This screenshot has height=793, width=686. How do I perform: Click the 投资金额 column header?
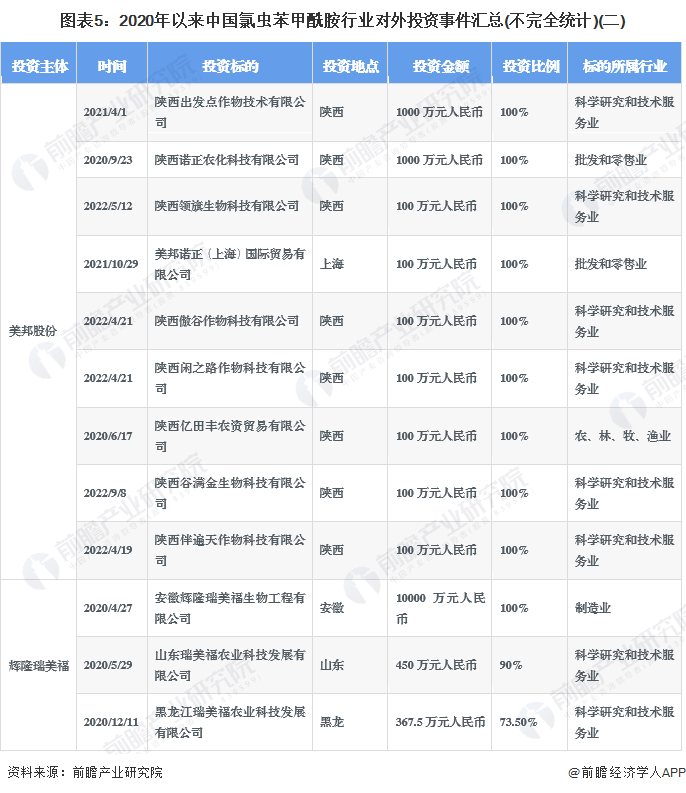[x=440, y=63]
